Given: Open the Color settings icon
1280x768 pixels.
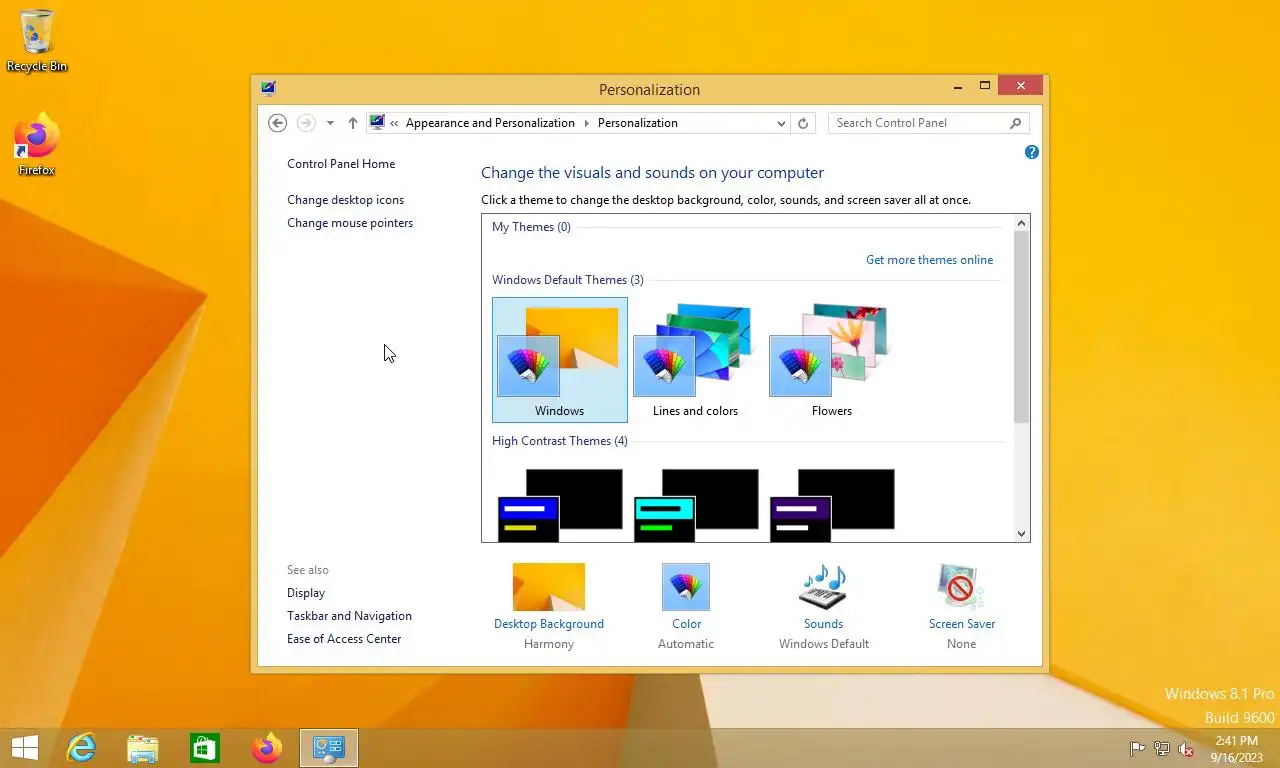Looking at the screenshot, I should [686, 587].
